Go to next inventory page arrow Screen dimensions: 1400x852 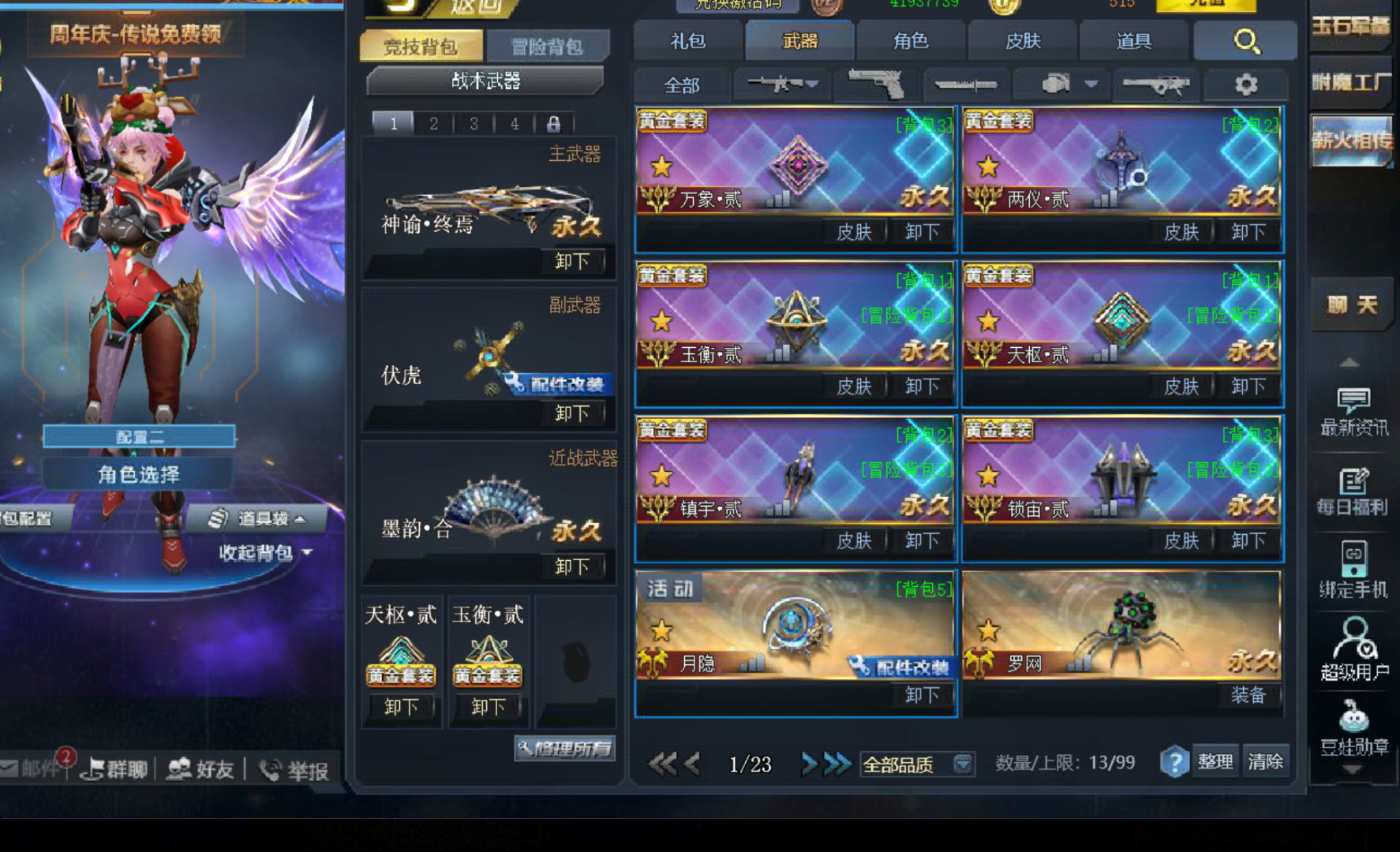(x=809, y=764)
